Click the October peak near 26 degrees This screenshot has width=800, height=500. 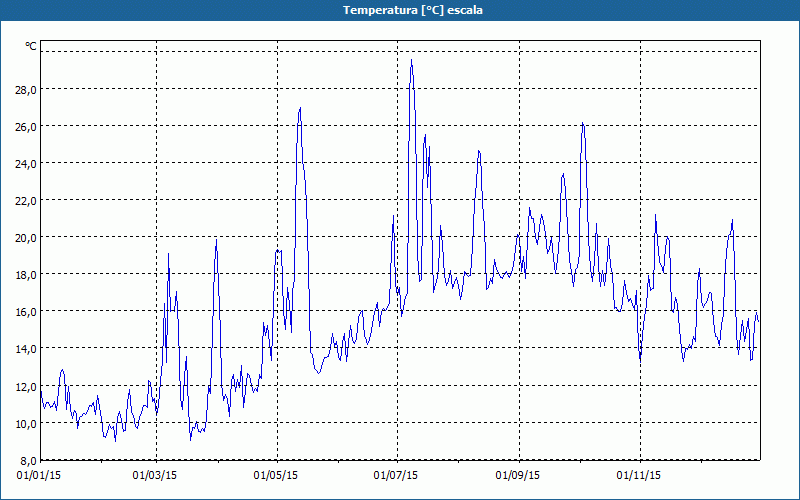pyautogui.click(x=582, y=123)
